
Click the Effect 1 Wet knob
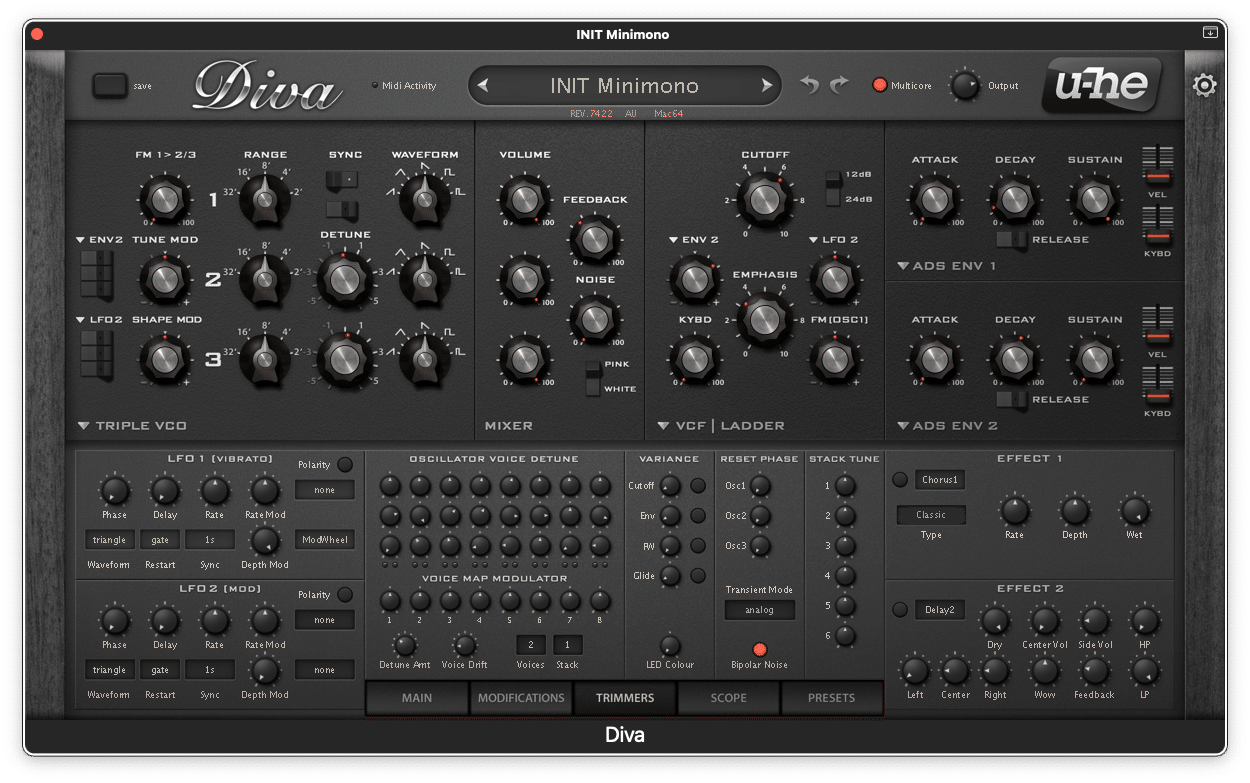coord(1134,511)
